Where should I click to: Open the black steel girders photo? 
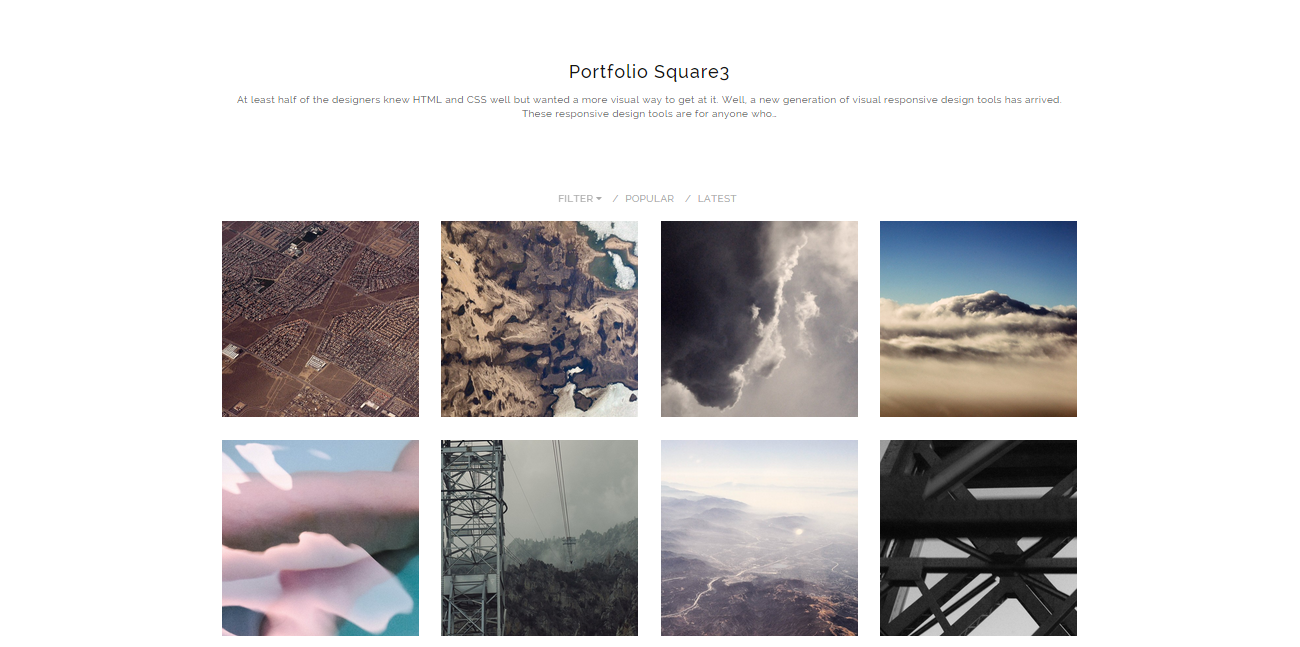pos(978,538)
